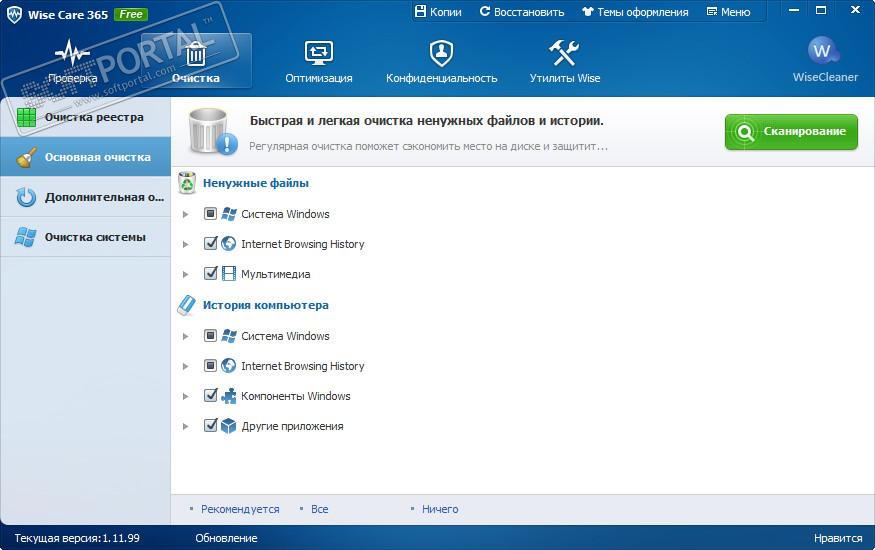Click the Другие приложения box icon

point(229,426)
